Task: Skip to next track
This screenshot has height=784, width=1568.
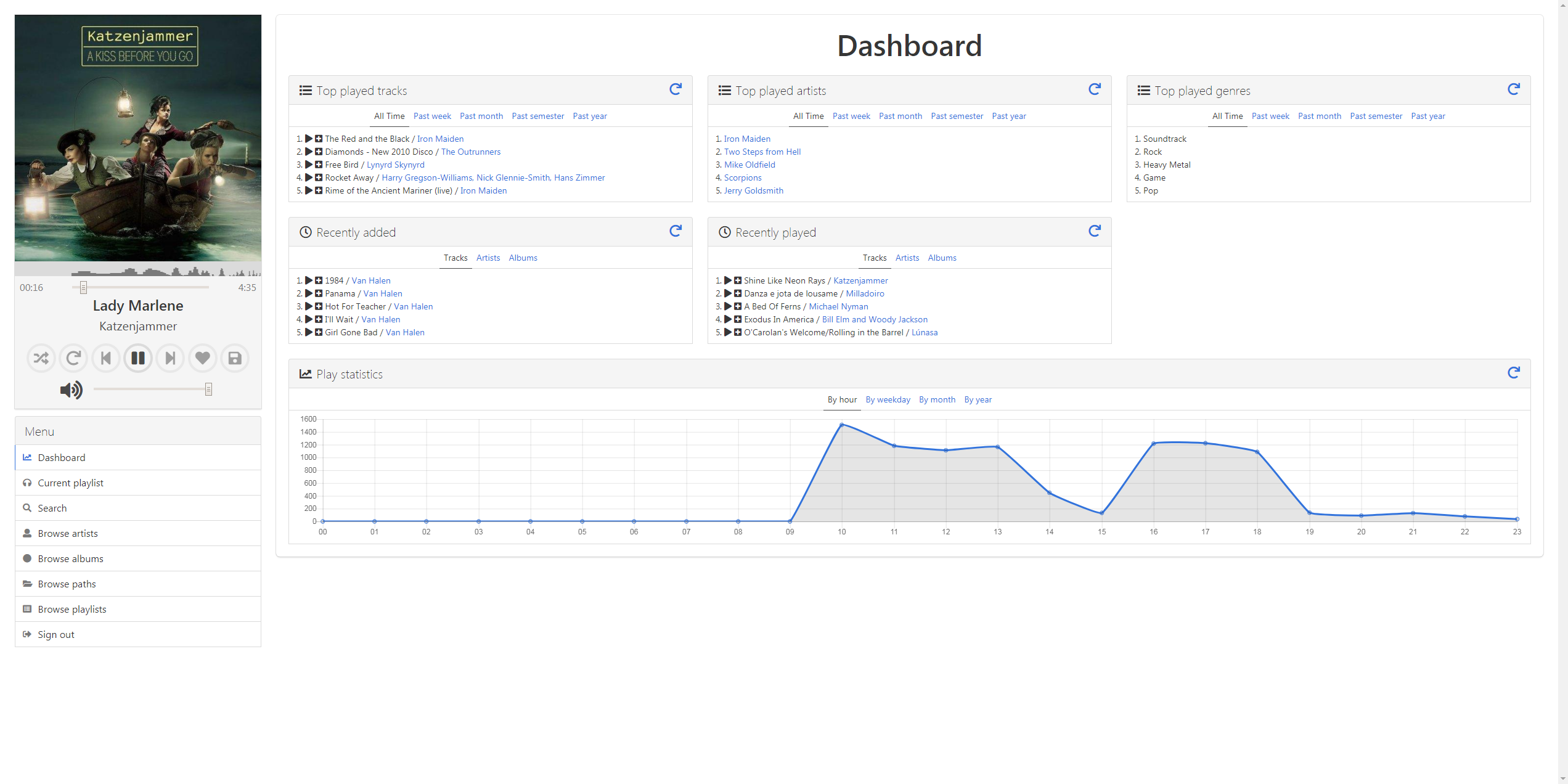Action: coord(170,358)
